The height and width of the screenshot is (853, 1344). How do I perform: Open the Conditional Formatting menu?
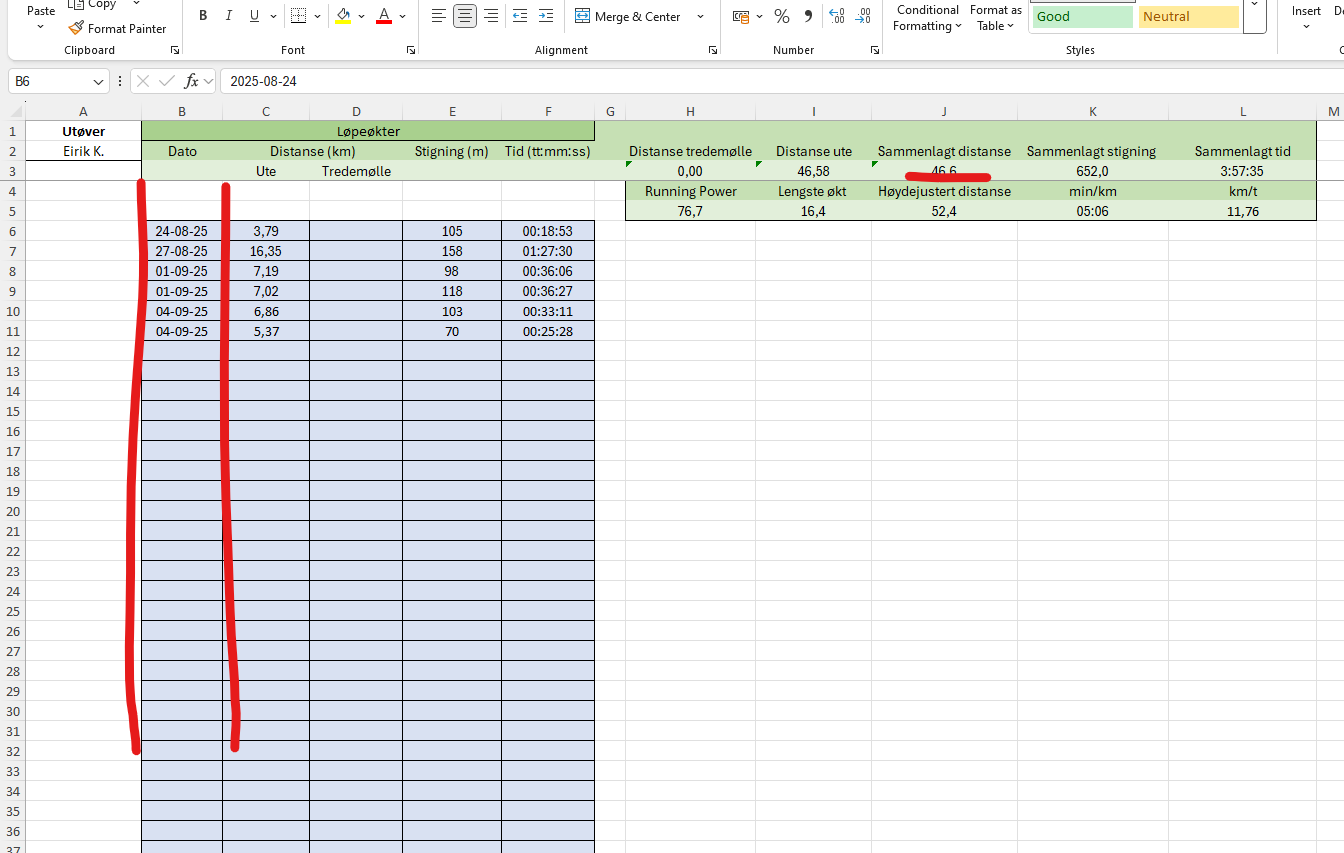pos(927,18)
